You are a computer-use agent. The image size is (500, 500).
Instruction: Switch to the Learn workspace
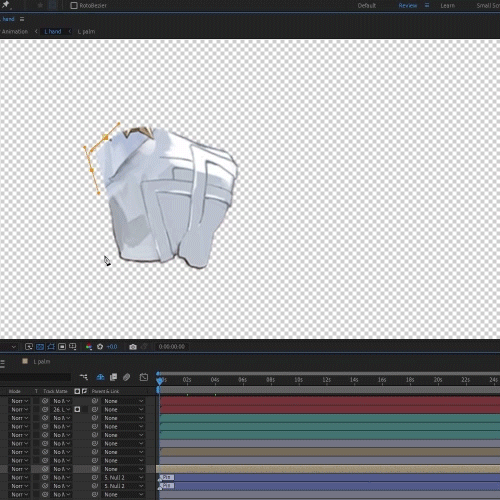(447, 5)
